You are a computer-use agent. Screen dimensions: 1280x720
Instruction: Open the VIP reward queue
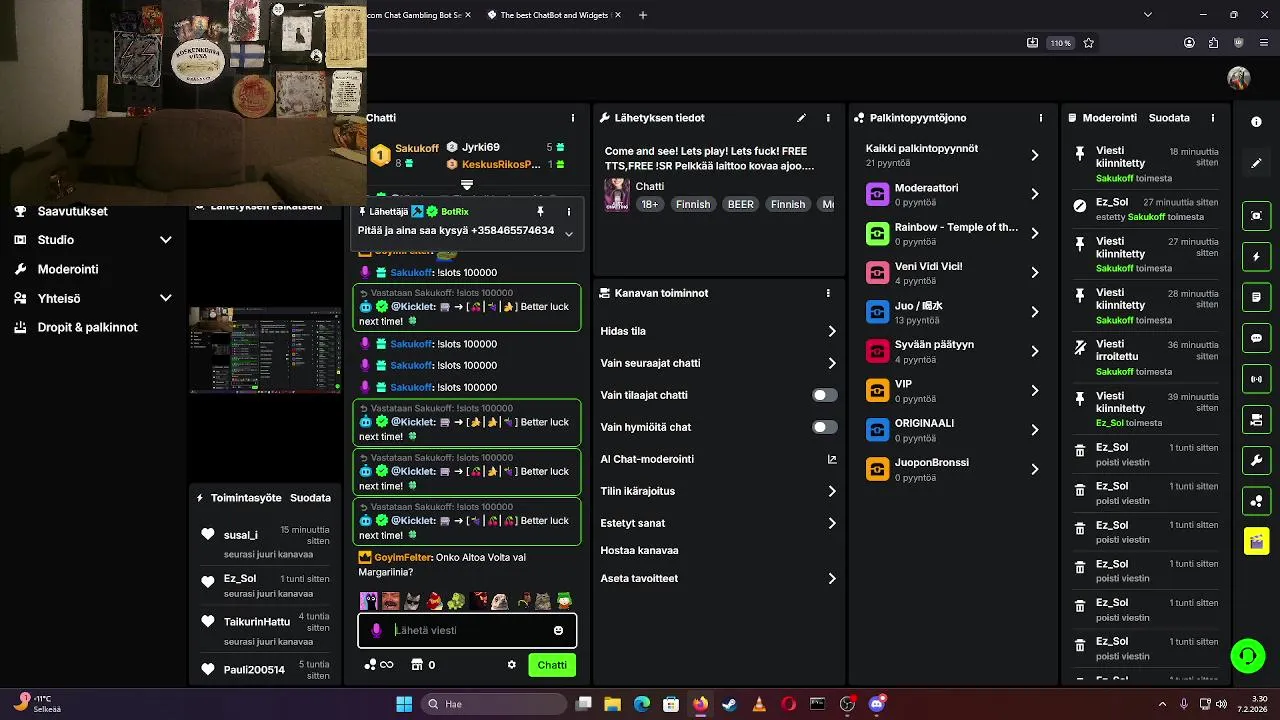pyautogui.click(x=953, y=391)
